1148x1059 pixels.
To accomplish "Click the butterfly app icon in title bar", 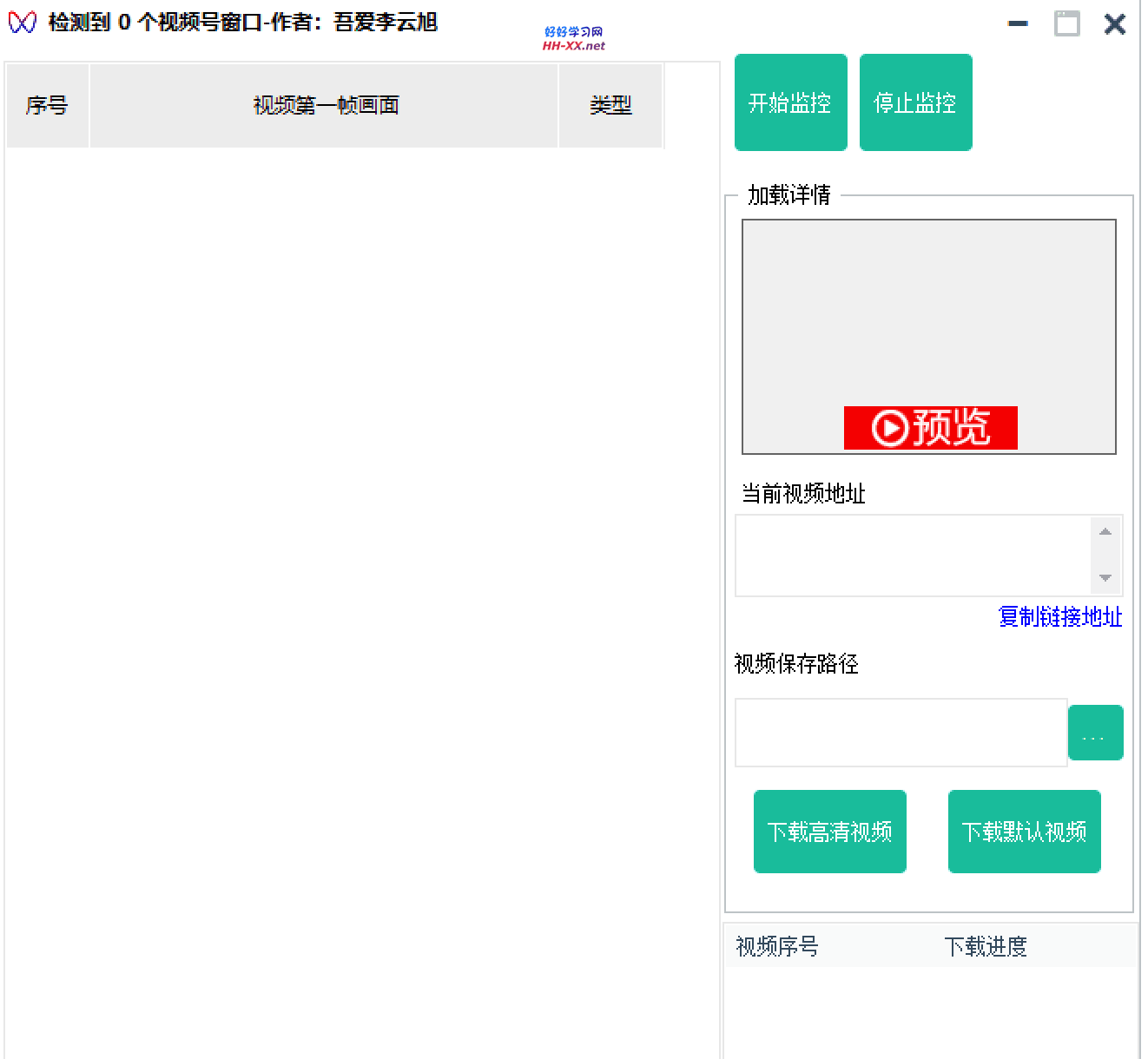I will tap(22, 23).
